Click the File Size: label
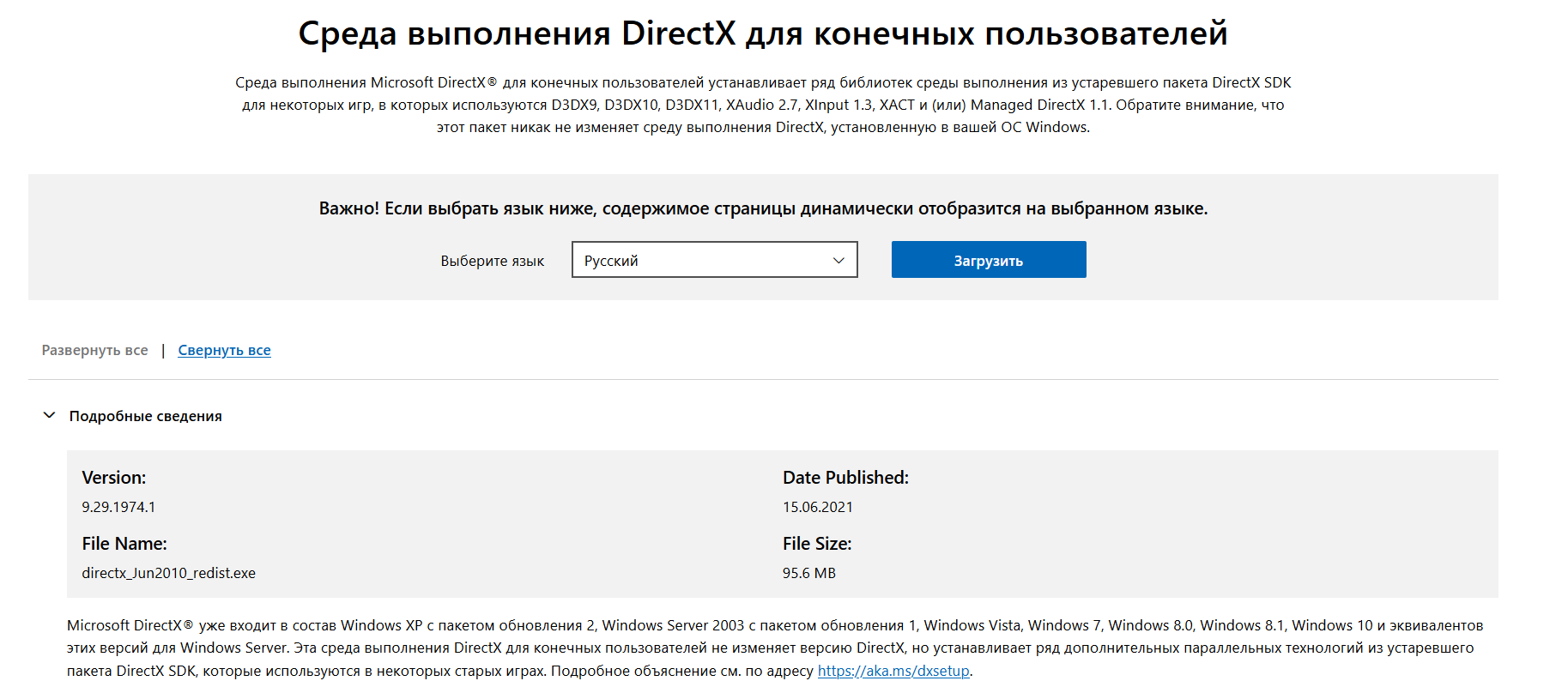 (x=816, y=544)
